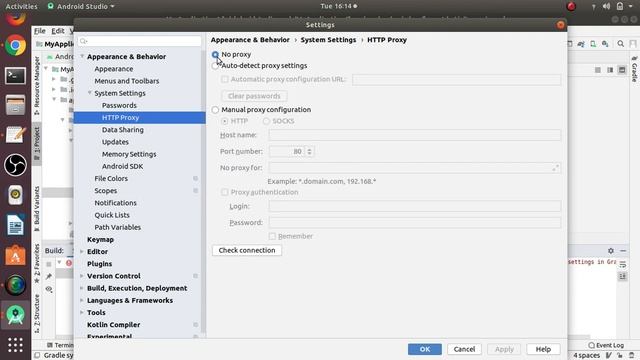This screenshot has width=640, height=360.
Task: Focus the settings search field
Action: point(140,41)
